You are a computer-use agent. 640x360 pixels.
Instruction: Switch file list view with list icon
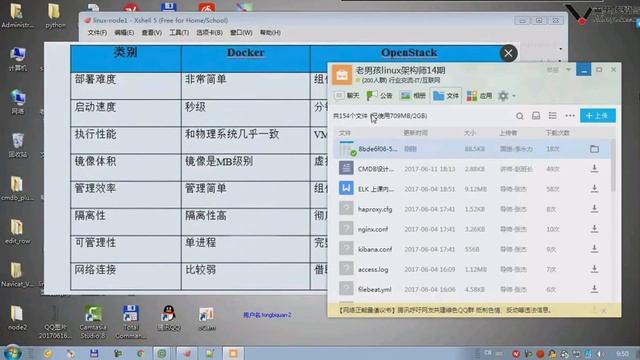552,116
